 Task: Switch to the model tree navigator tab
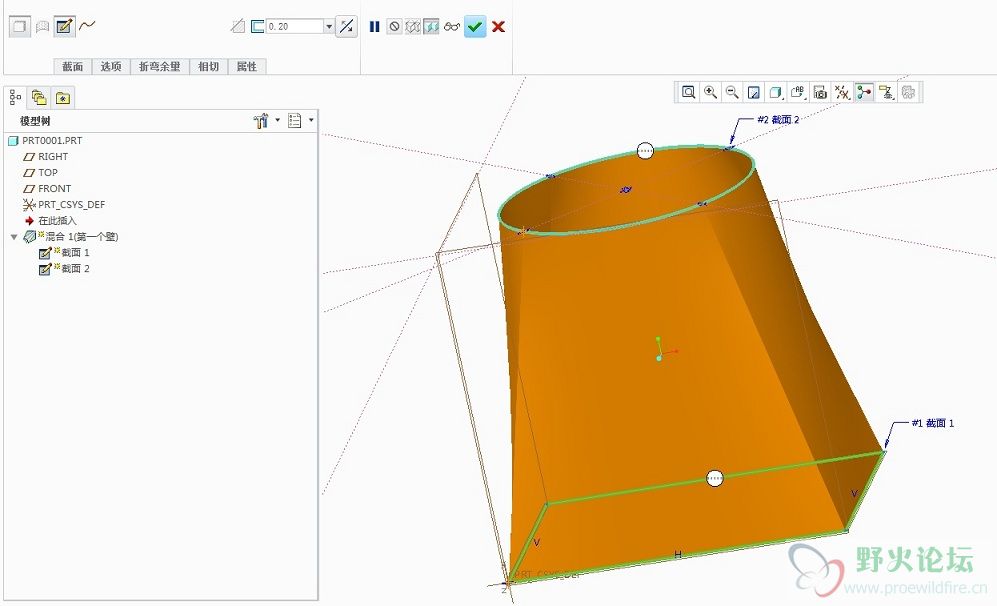(x=16, y=97)
